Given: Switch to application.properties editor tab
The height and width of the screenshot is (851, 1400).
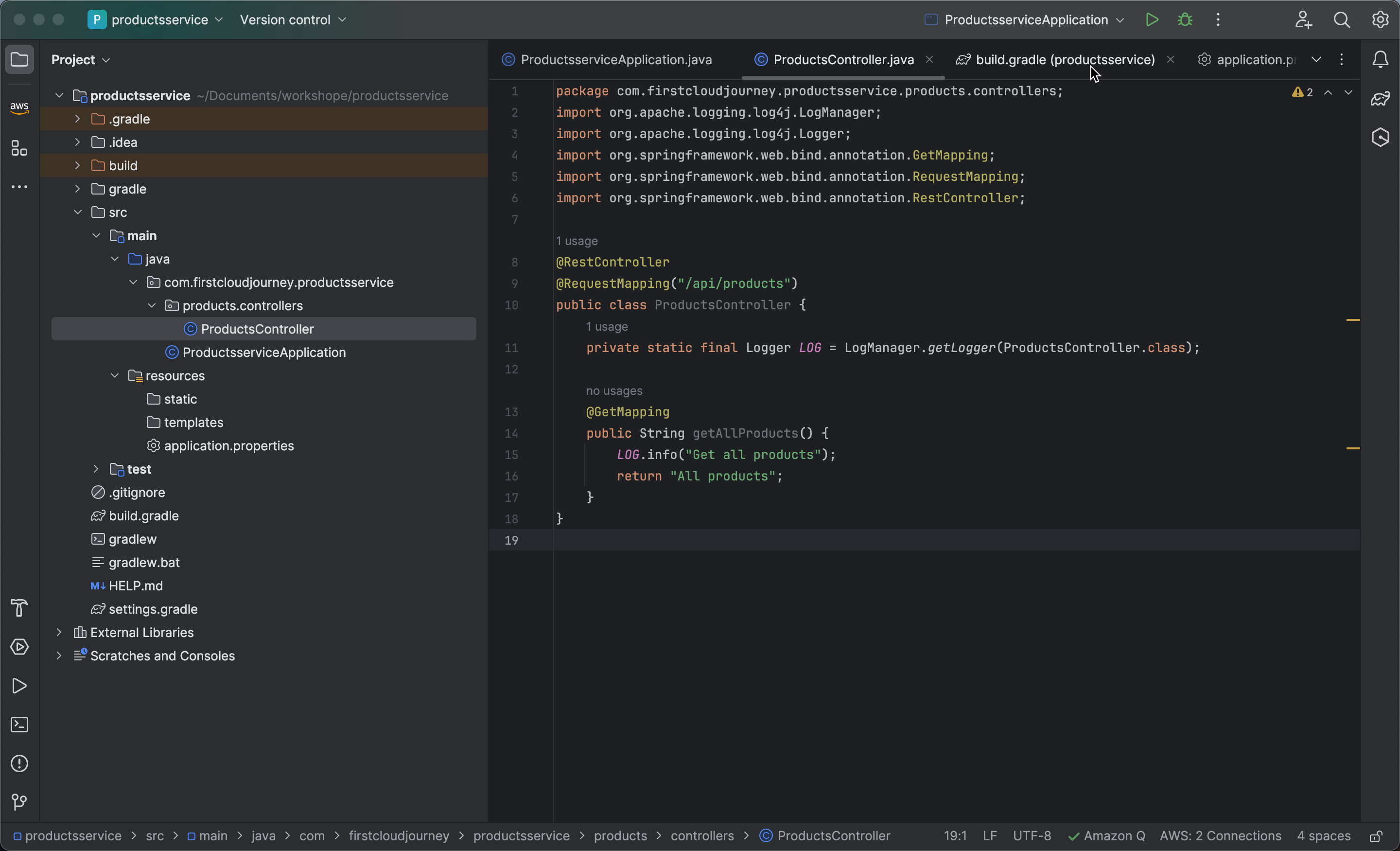Looking at the screenshot, I should pyautogui.click(x=1247, y=59).
